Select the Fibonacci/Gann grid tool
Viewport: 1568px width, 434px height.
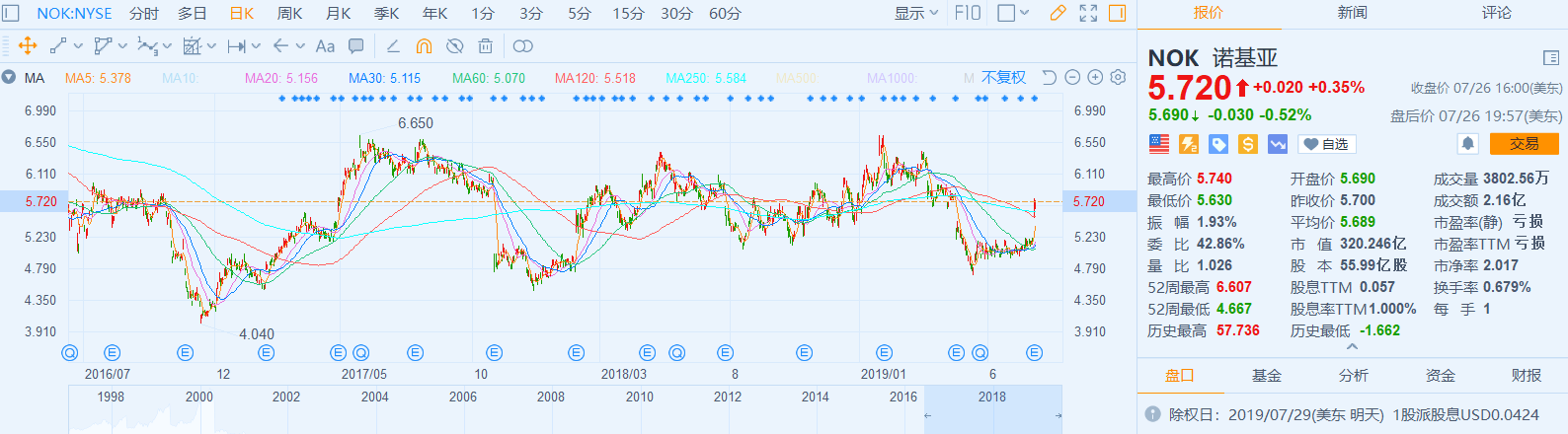[192, 46]
